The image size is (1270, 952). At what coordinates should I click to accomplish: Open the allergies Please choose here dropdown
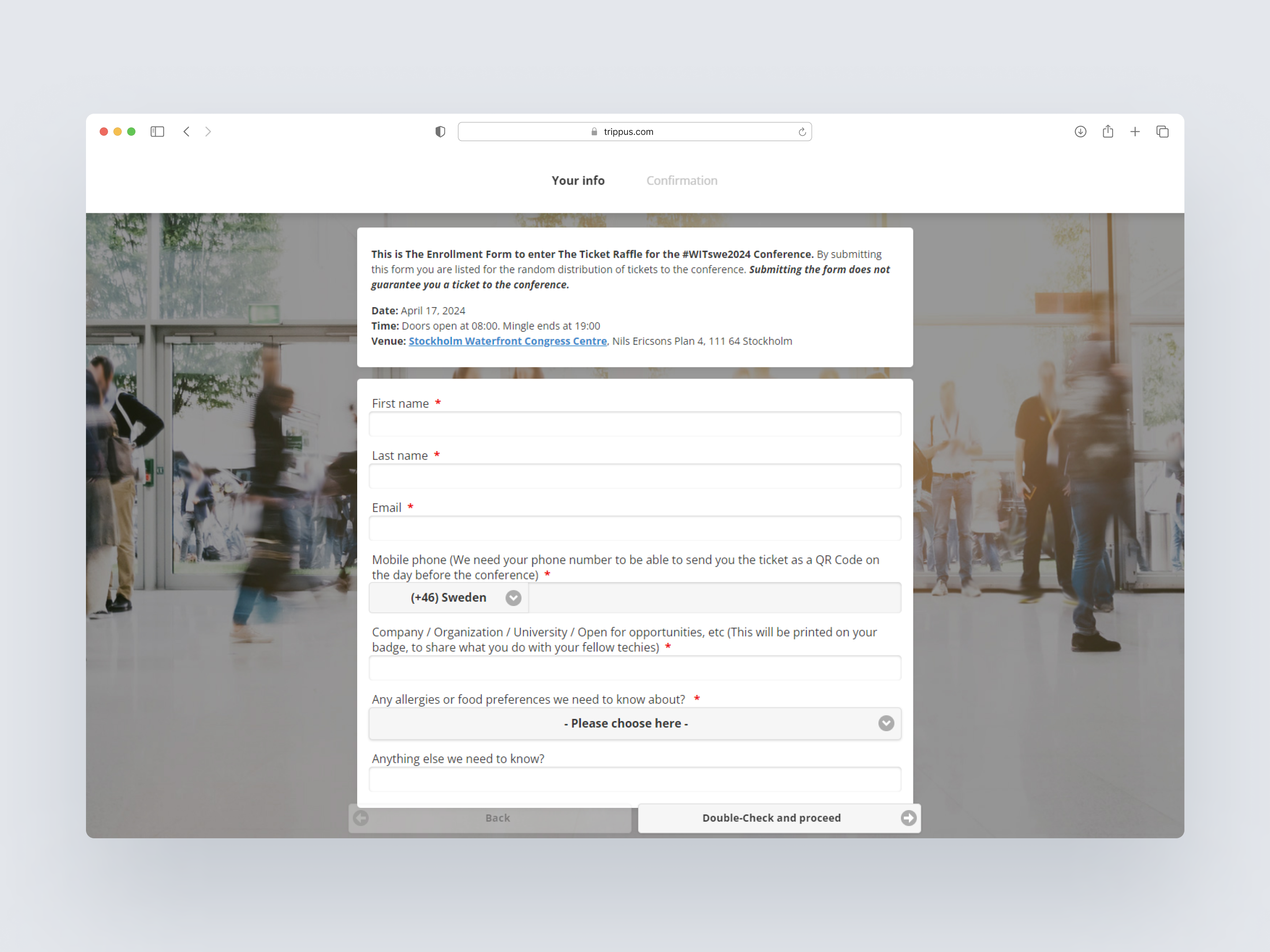pos(635,723)
